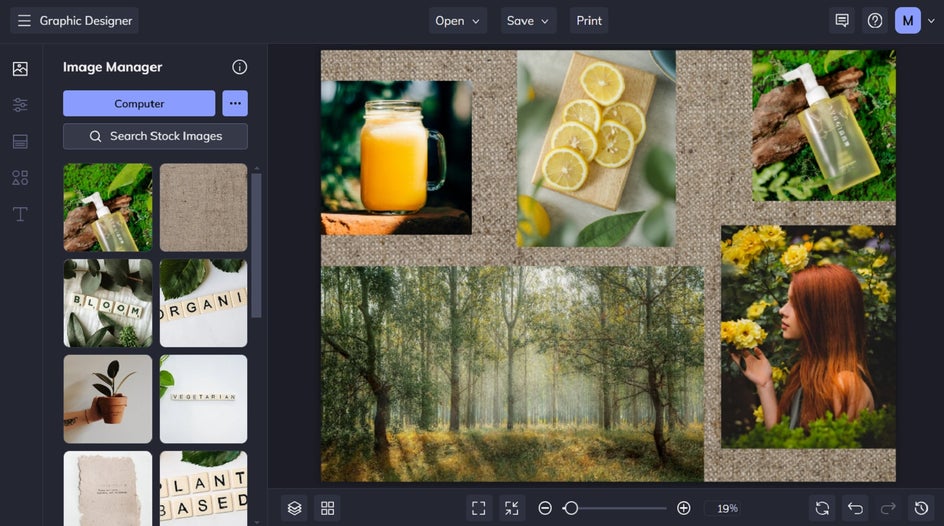The height and width of the screenshot is (526, 944).
Task: Click the redo-all refresh icon
Action: 822,508
